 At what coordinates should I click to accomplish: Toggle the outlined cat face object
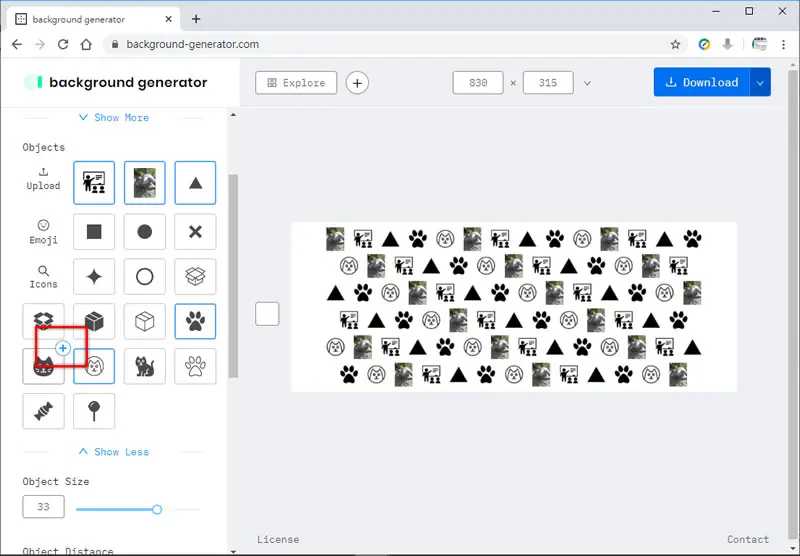[94, 366]
